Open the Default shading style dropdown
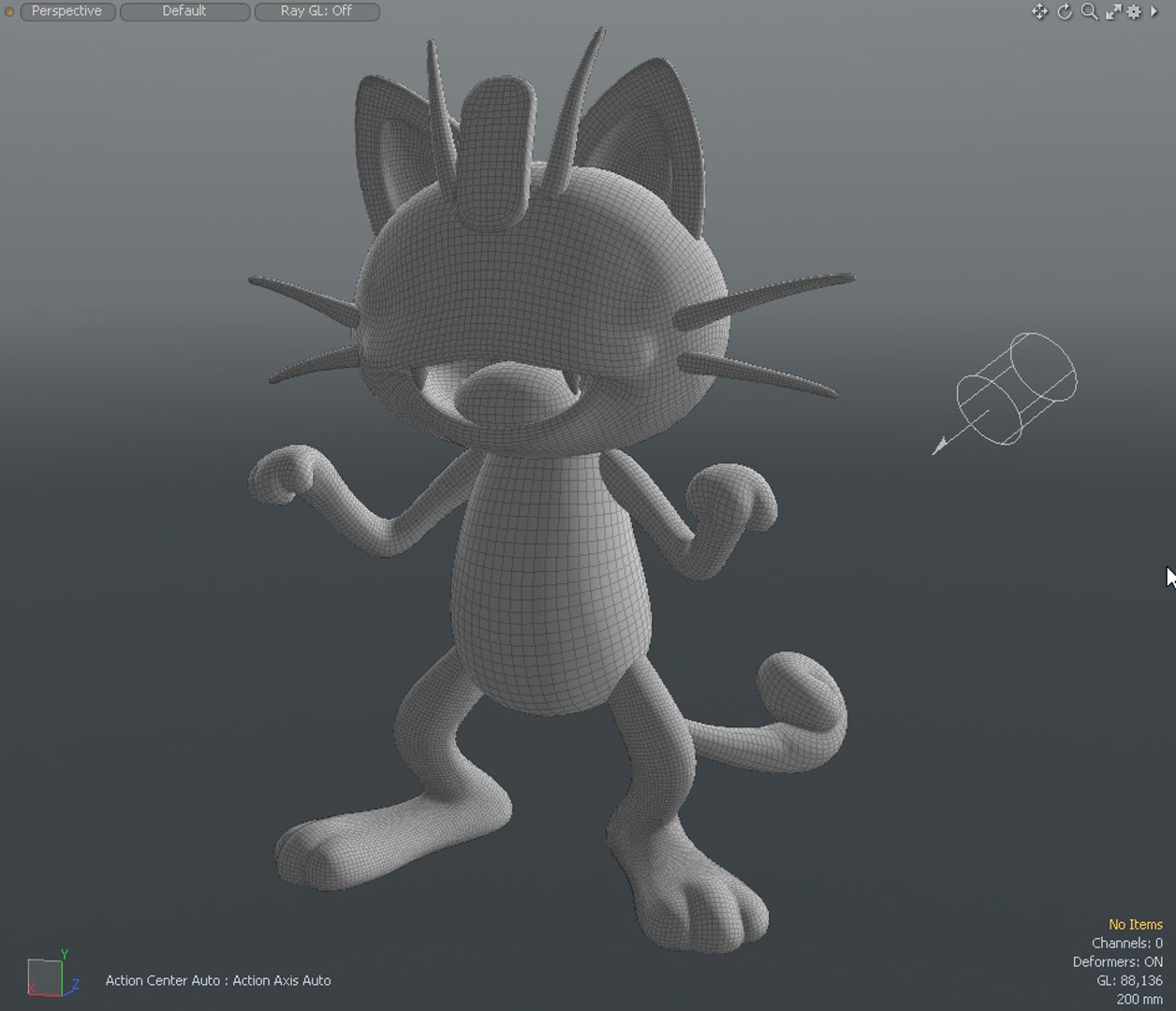1176x1011 pixels. click(x=184, y=11)
